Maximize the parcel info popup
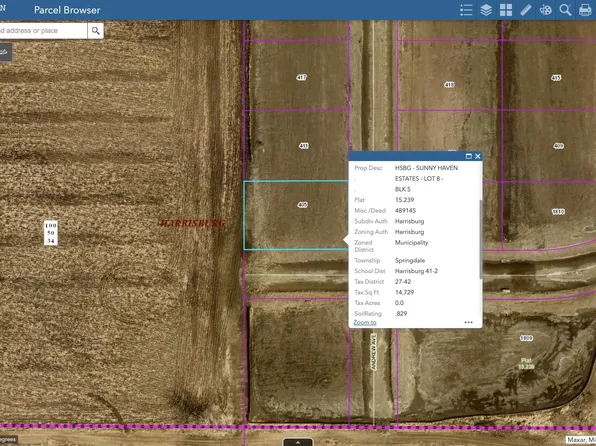This screenshot has height=446, width=596. (469, 156)
